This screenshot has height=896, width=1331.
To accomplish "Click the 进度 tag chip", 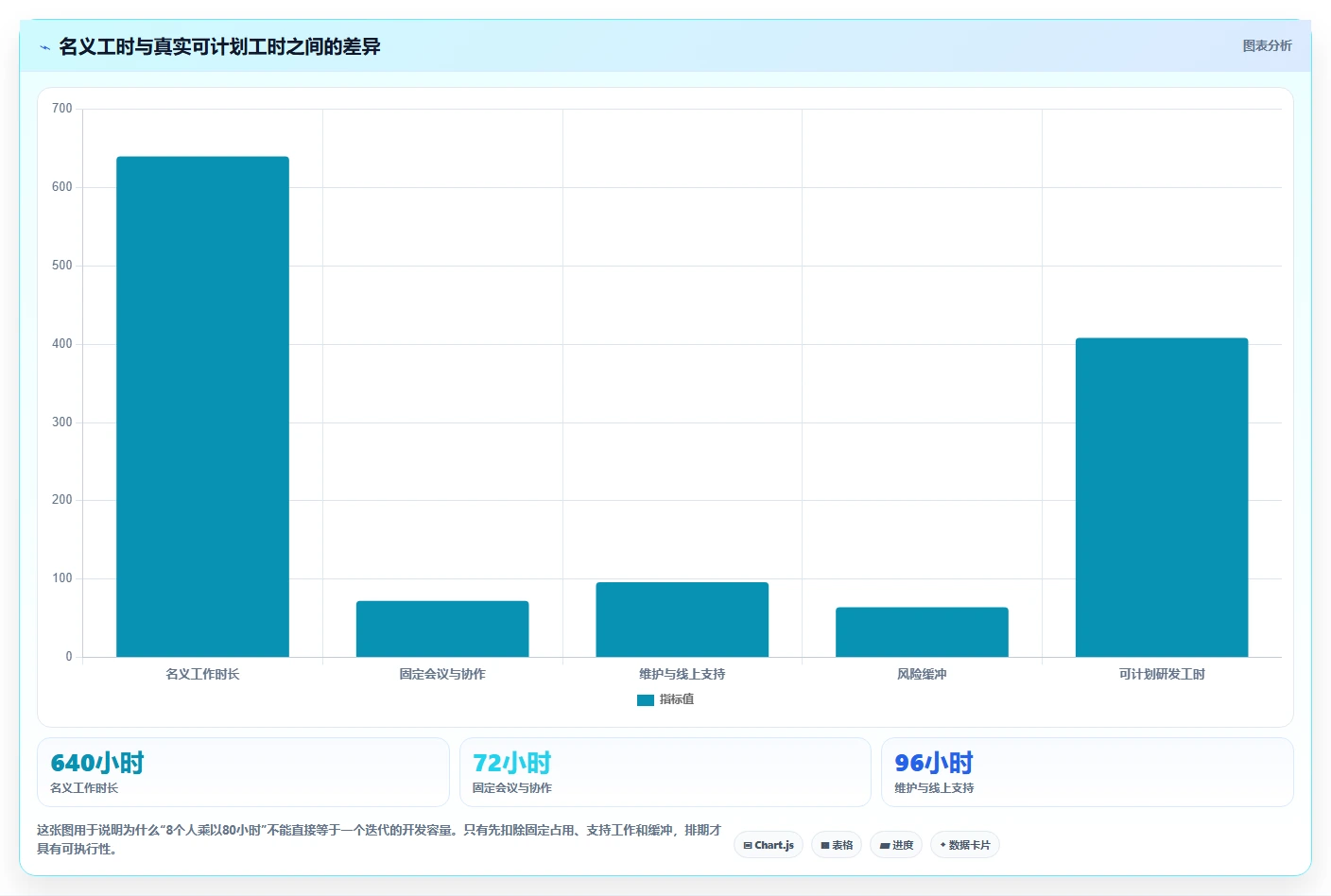I will click(x=896, y=845).
